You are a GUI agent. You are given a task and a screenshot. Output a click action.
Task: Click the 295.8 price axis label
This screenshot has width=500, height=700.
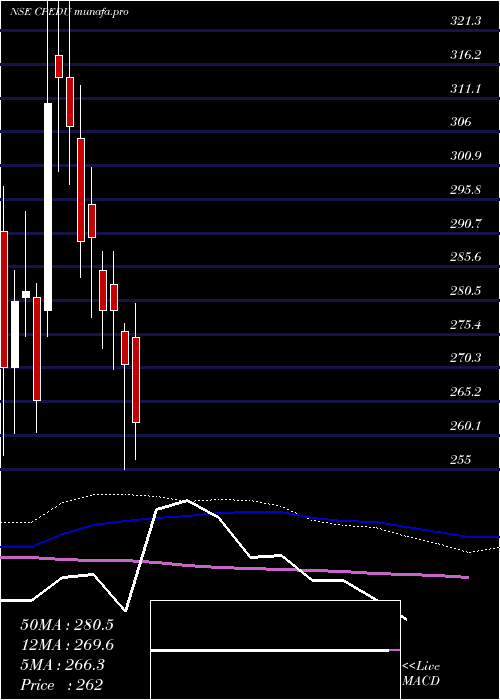click(x=466, y=190)
